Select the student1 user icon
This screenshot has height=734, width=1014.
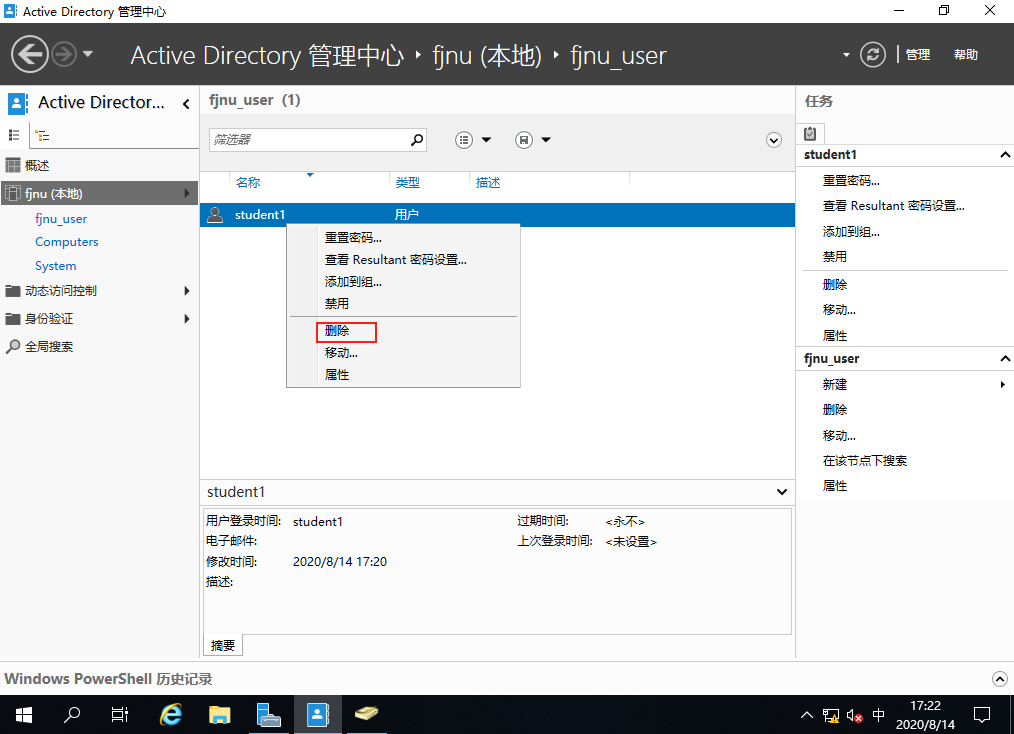pos(215,215)
